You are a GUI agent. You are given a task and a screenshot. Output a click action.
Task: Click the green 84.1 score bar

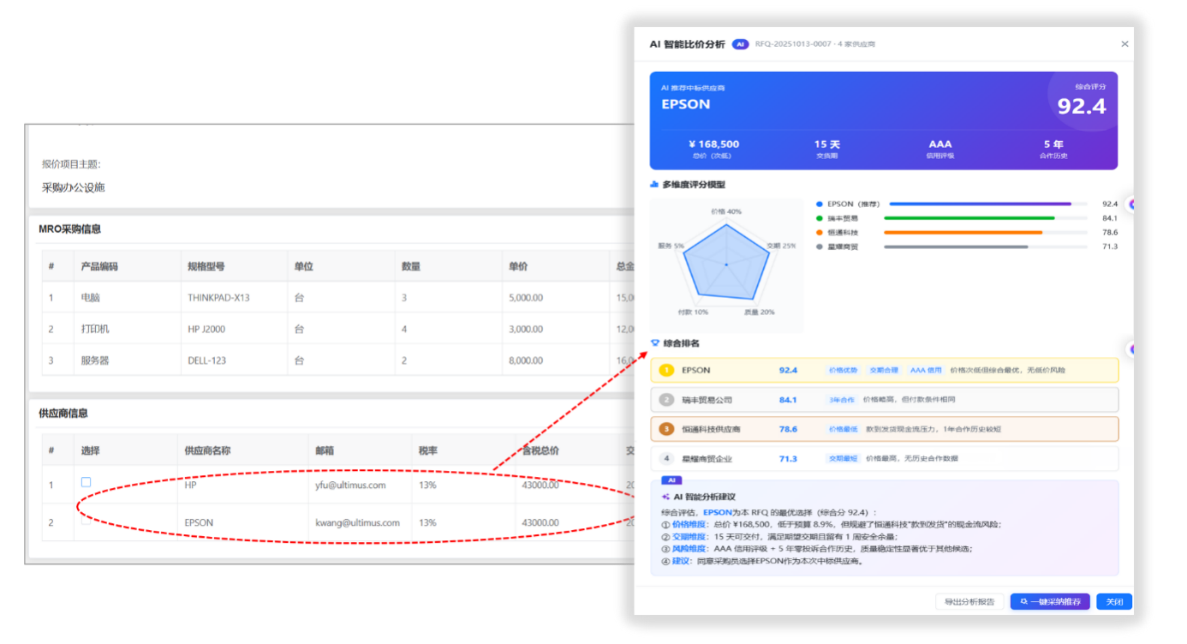point(970,218)
